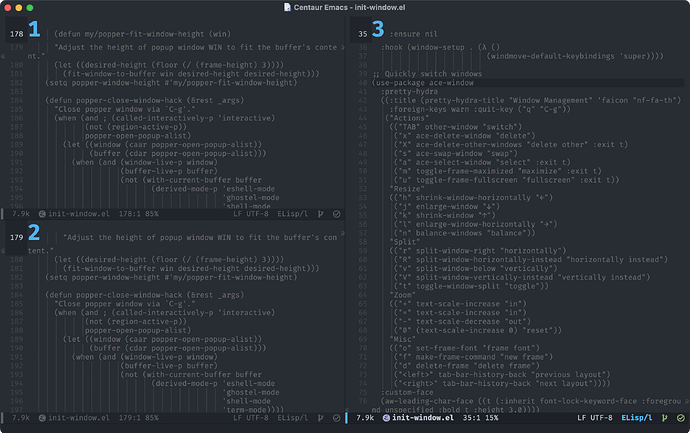
Task: Click the "Resize" heading line
Action: click(407, 189)
